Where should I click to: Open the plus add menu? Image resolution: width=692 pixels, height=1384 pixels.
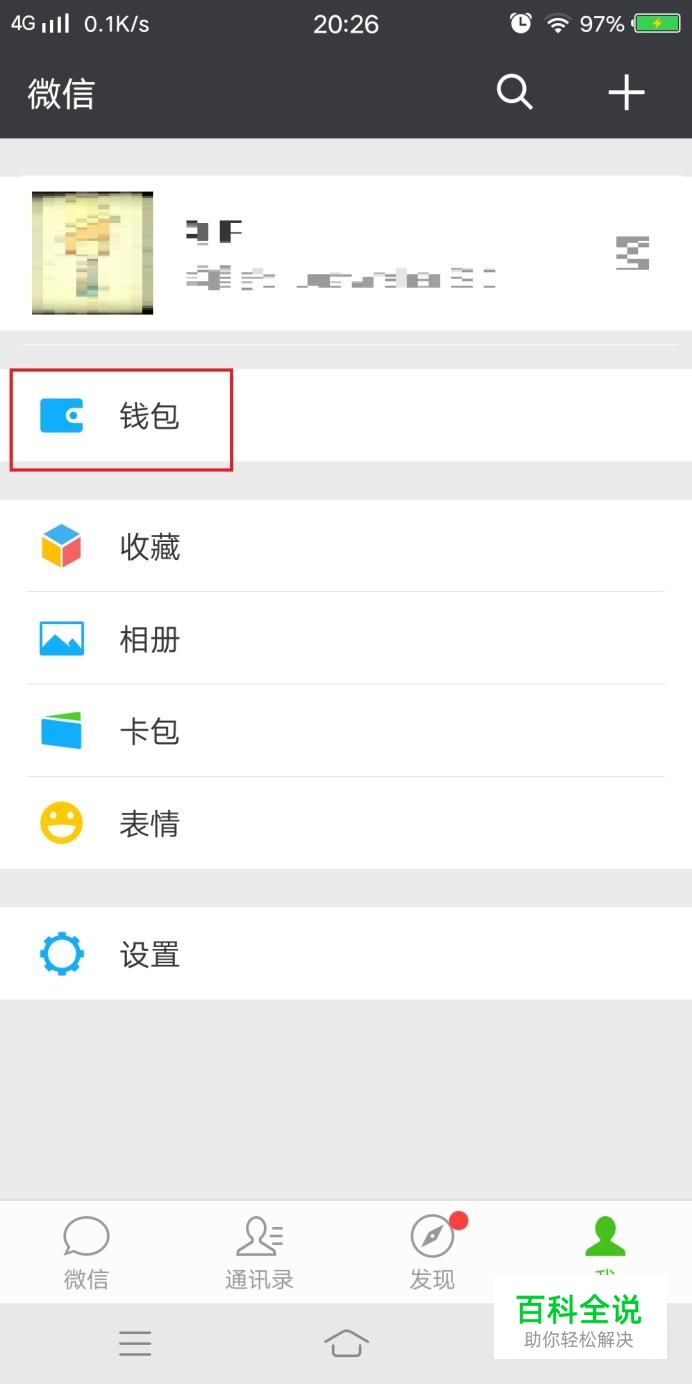click(627, 93)
